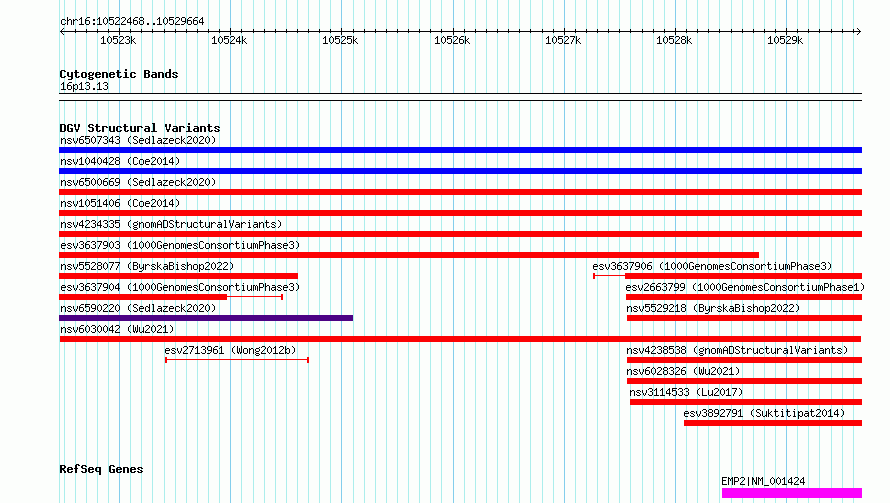Open the nsv6028326 (Wu2021) label
The height and width of the screenshot is (503, 890).
(683, 371)
